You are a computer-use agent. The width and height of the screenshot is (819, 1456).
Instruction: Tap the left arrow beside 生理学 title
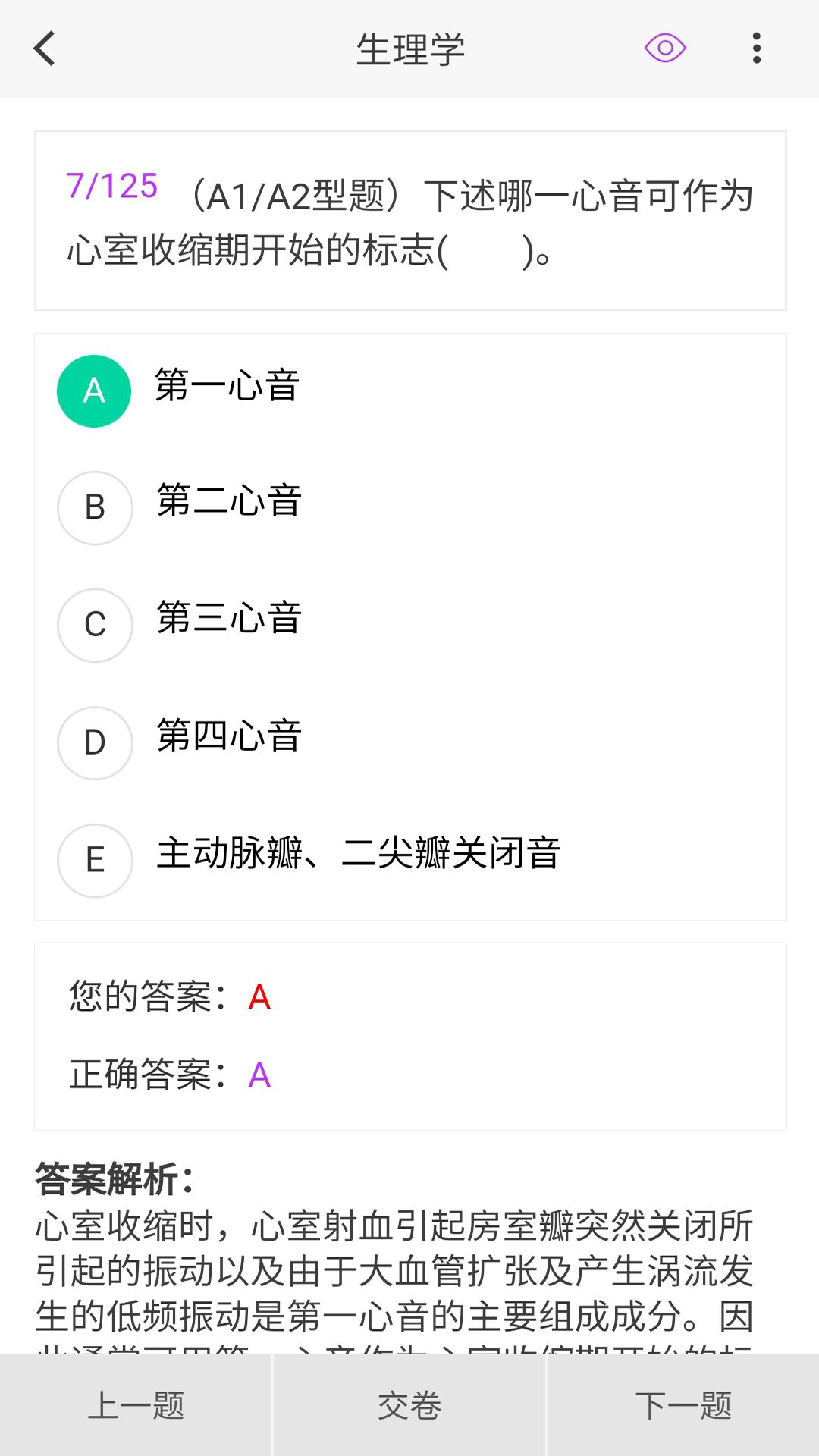[45, 49]
